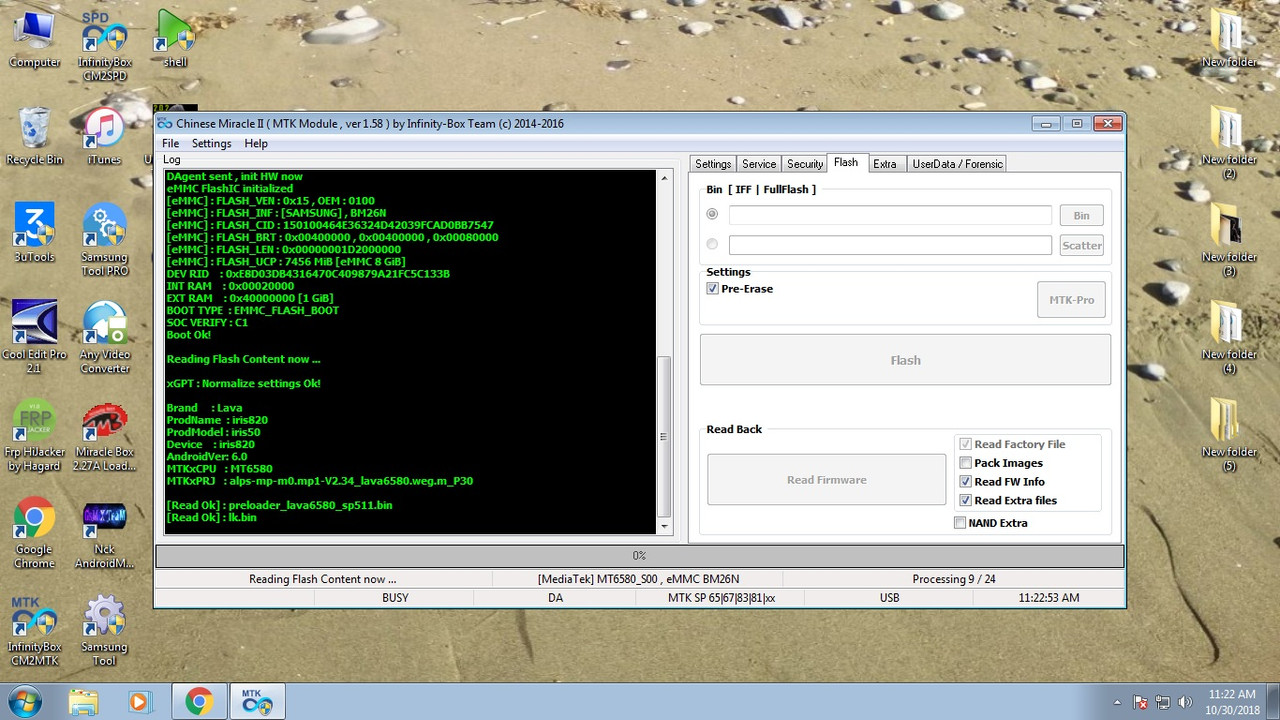Viewport: 1280px width, 720px height.
Task: Click the Bin file path field
Action: tap(890, 215)
